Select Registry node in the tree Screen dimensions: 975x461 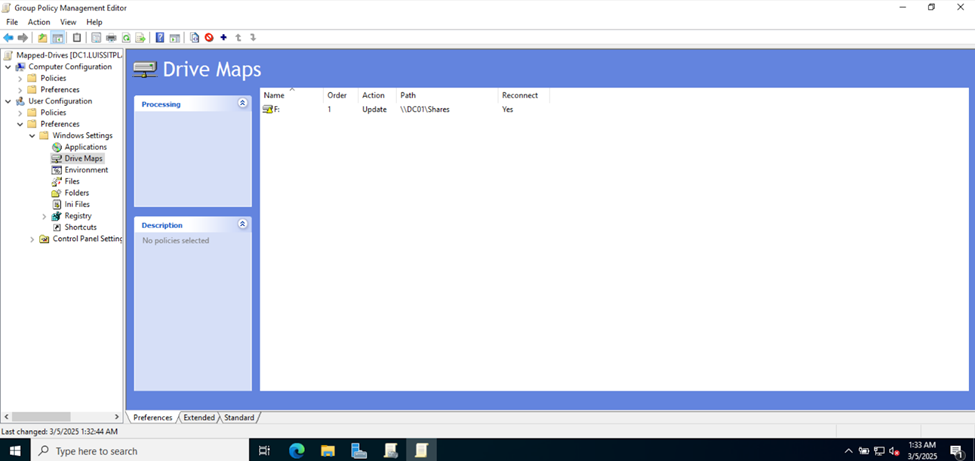[78, 216]
